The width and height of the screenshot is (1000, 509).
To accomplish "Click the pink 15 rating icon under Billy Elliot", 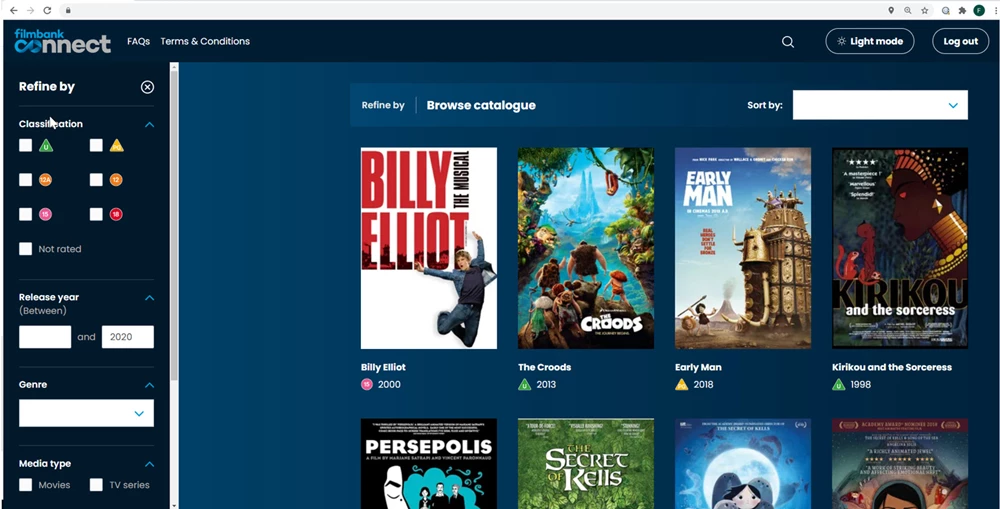I will click(367, 385).
